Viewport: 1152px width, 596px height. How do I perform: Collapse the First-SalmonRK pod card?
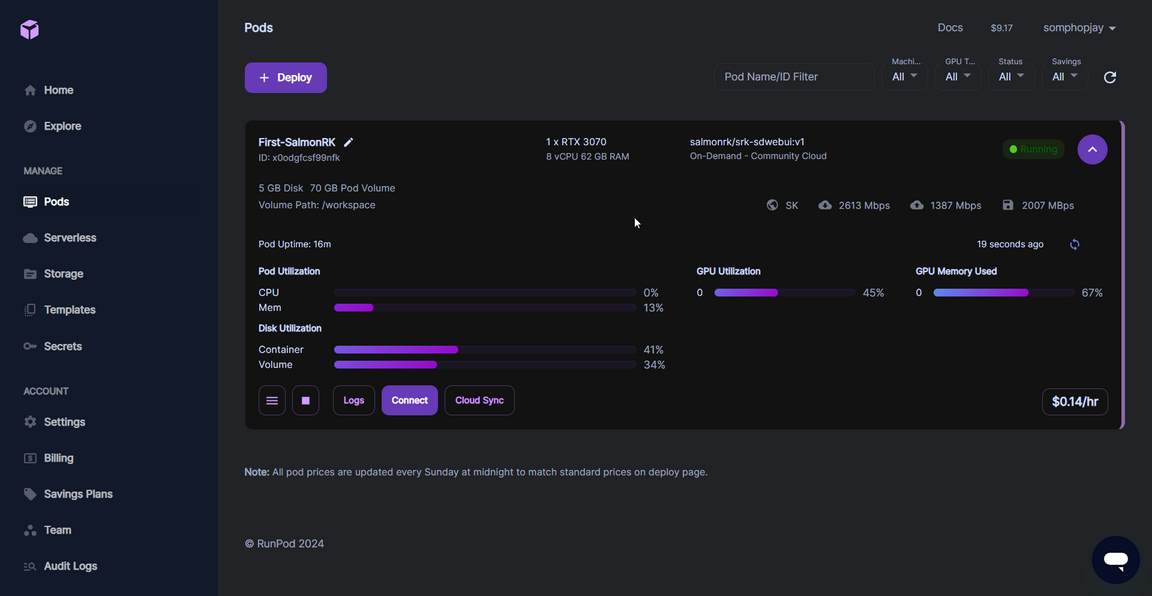tap(1092, 149)
